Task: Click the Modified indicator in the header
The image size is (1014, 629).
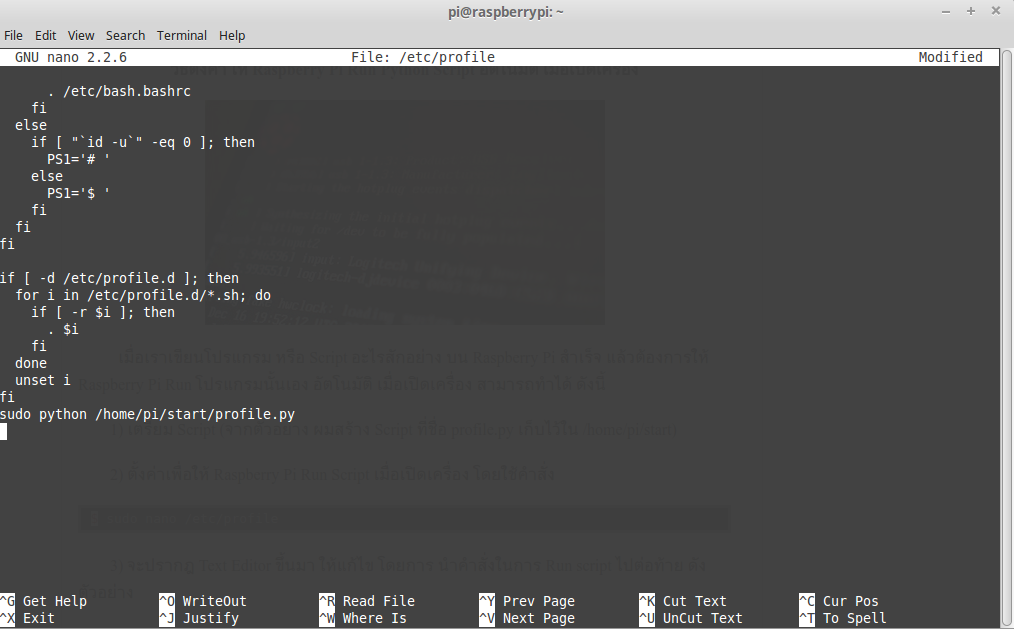Action: [950, 57]
